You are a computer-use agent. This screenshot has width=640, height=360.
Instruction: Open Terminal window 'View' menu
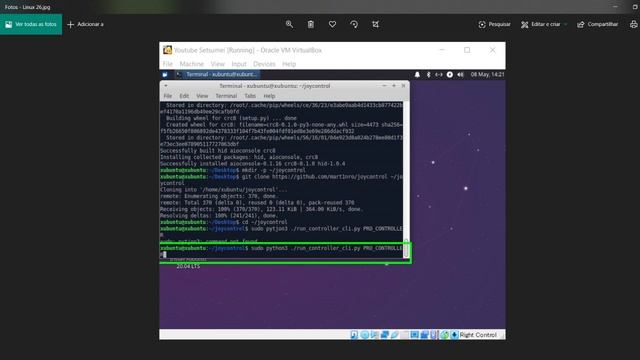[202, 96]
